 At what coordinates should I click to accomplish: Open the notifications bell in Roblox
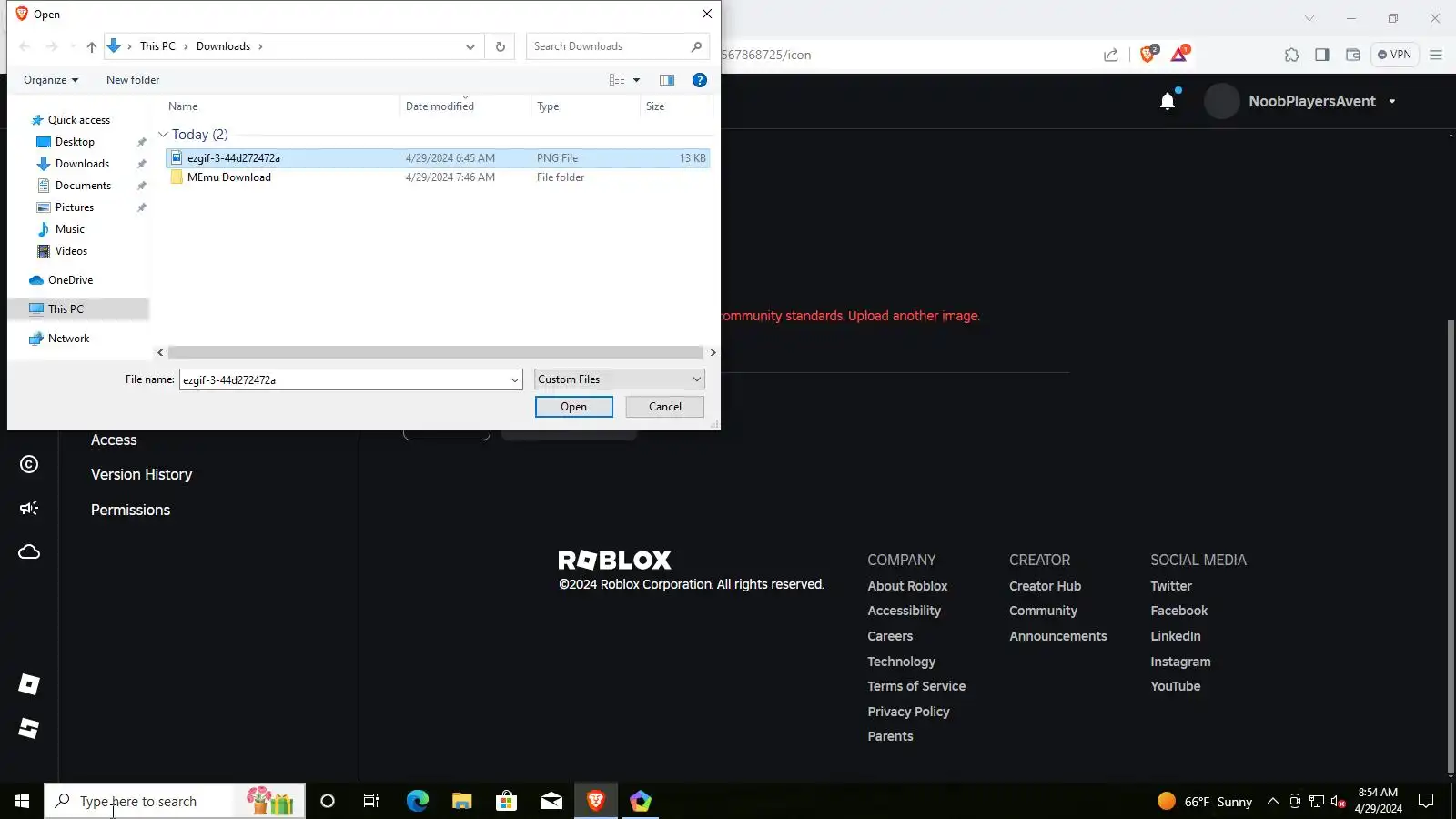[1168, 101]
